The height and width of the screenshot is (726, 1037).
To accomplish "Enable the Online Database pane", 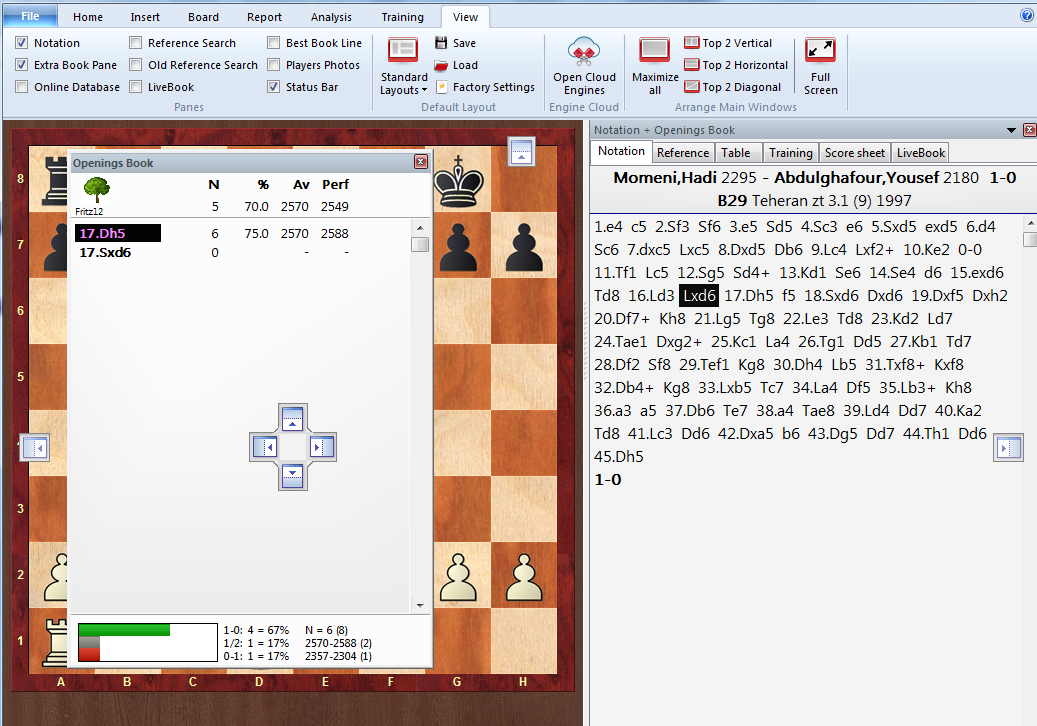I will pyautogui.click(x=22, y=87).
